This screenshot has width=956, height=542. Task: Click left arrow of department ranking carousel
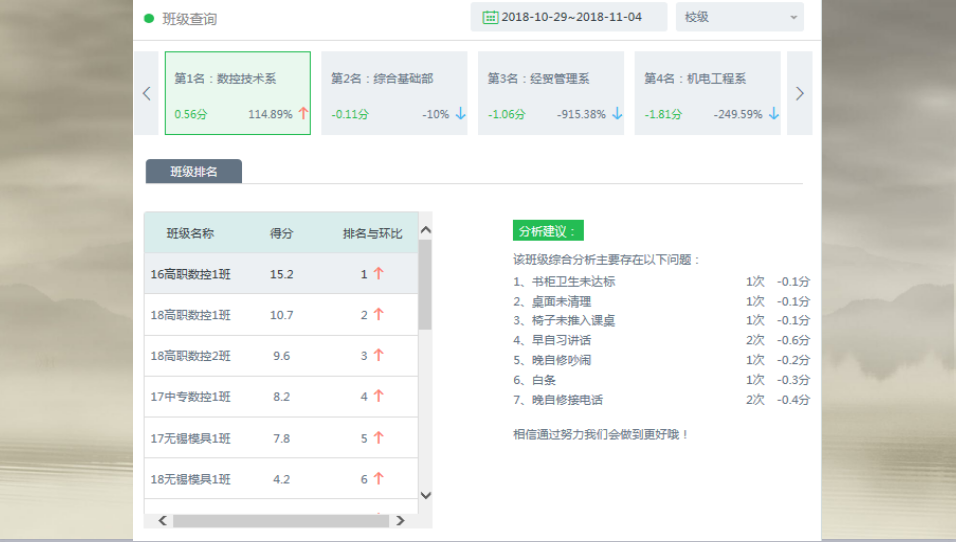[x=146, y=93]
